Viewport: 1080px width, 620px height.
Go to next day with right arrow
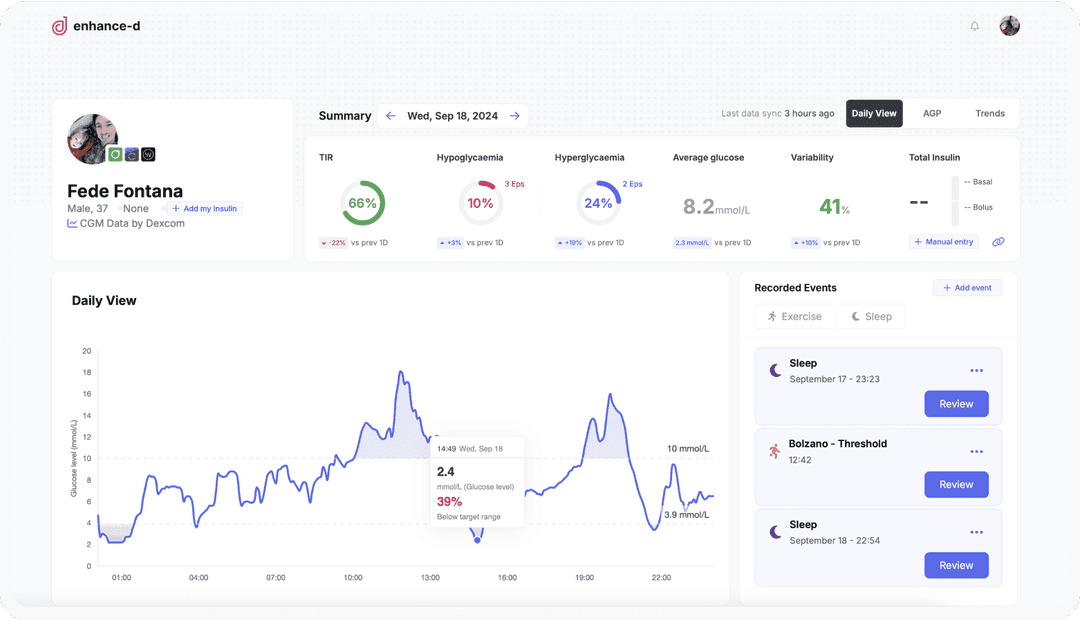515,116
